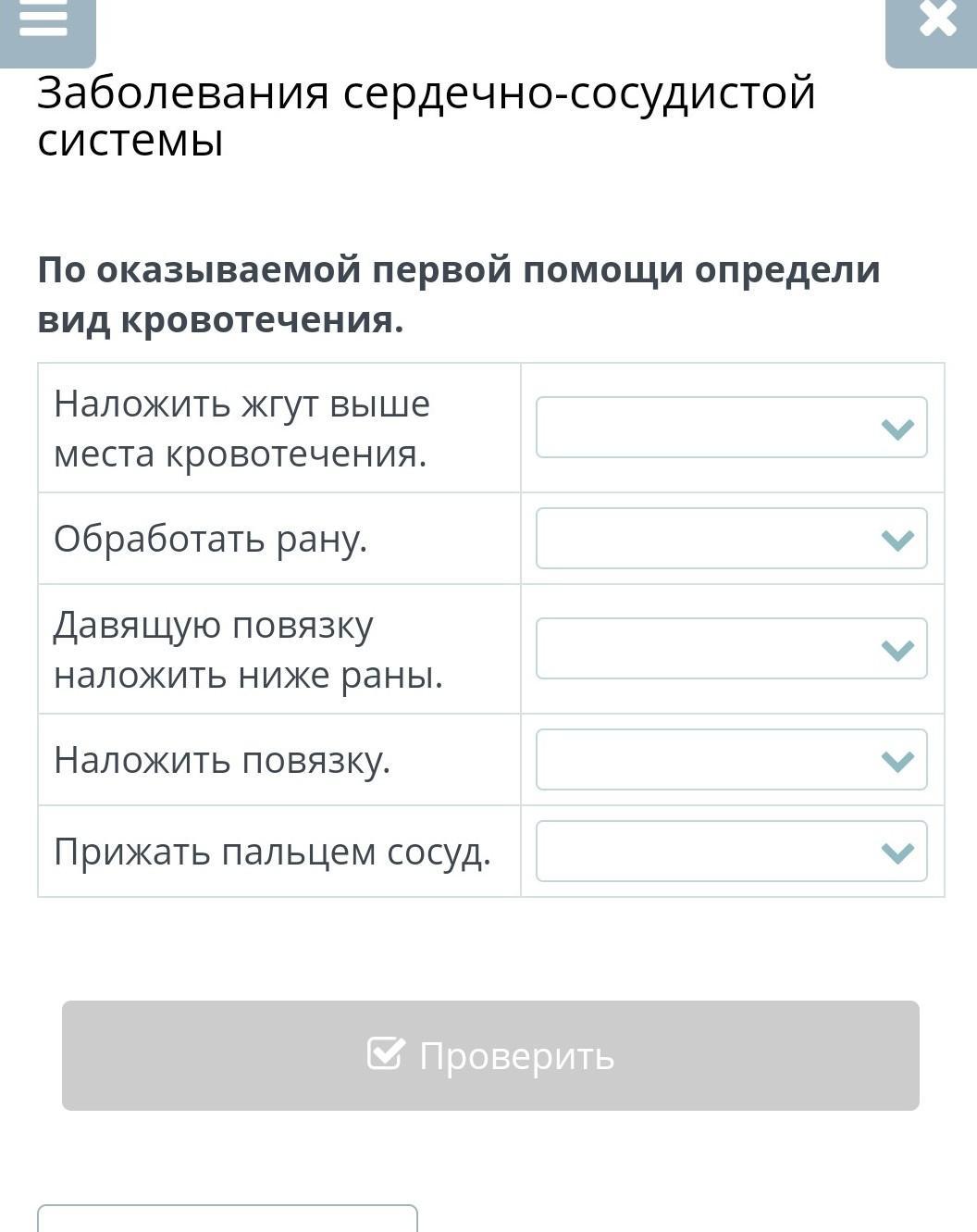Click chevron arrow in the 'Давящую повязку' row
Image resolution: width=977 pixels, height=1232 pixels.
(897, 650)
